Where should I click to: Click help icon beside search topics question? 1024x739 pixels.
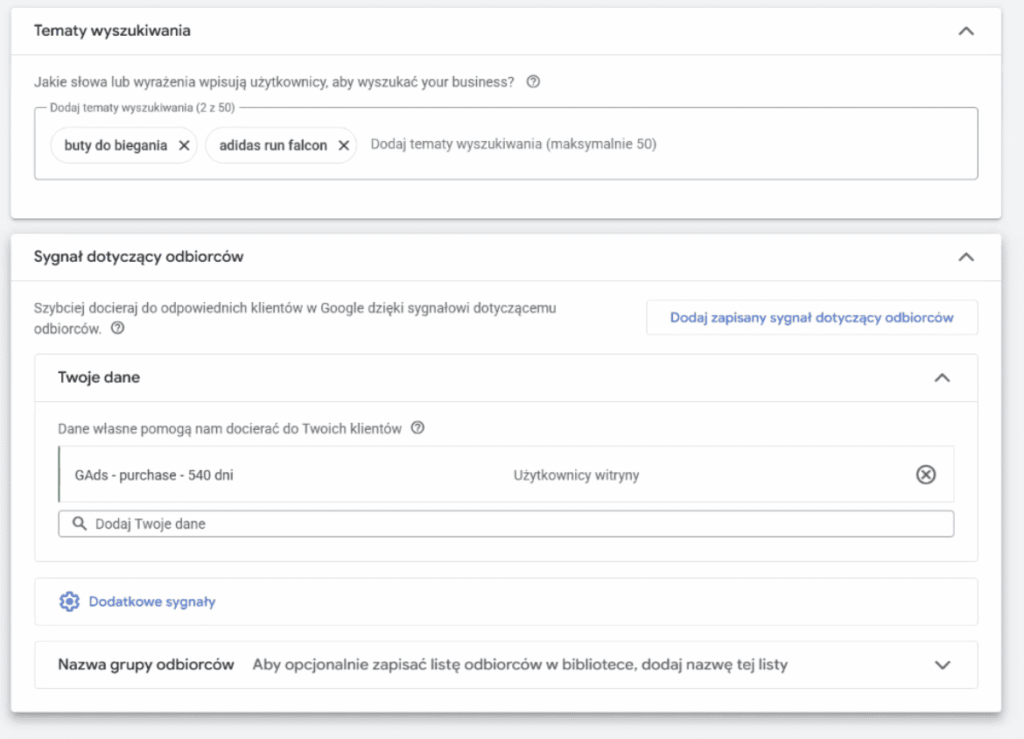click(533, 82)
